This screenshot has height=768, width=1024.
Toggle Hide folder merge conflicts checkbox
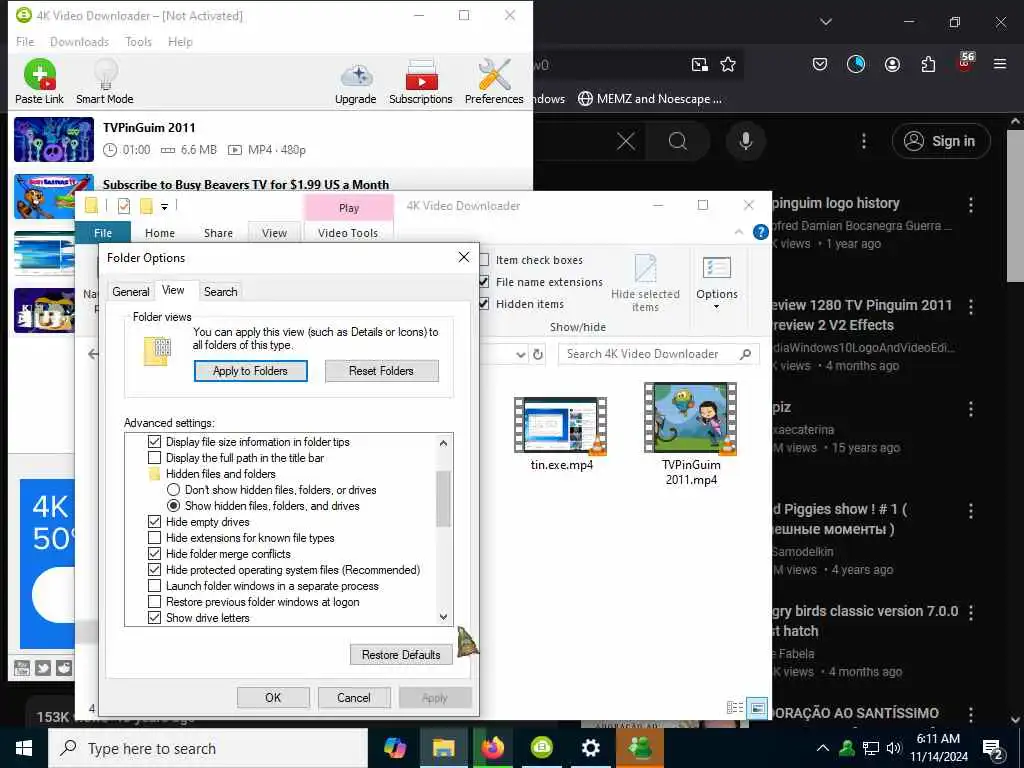[x=154, y=554]
